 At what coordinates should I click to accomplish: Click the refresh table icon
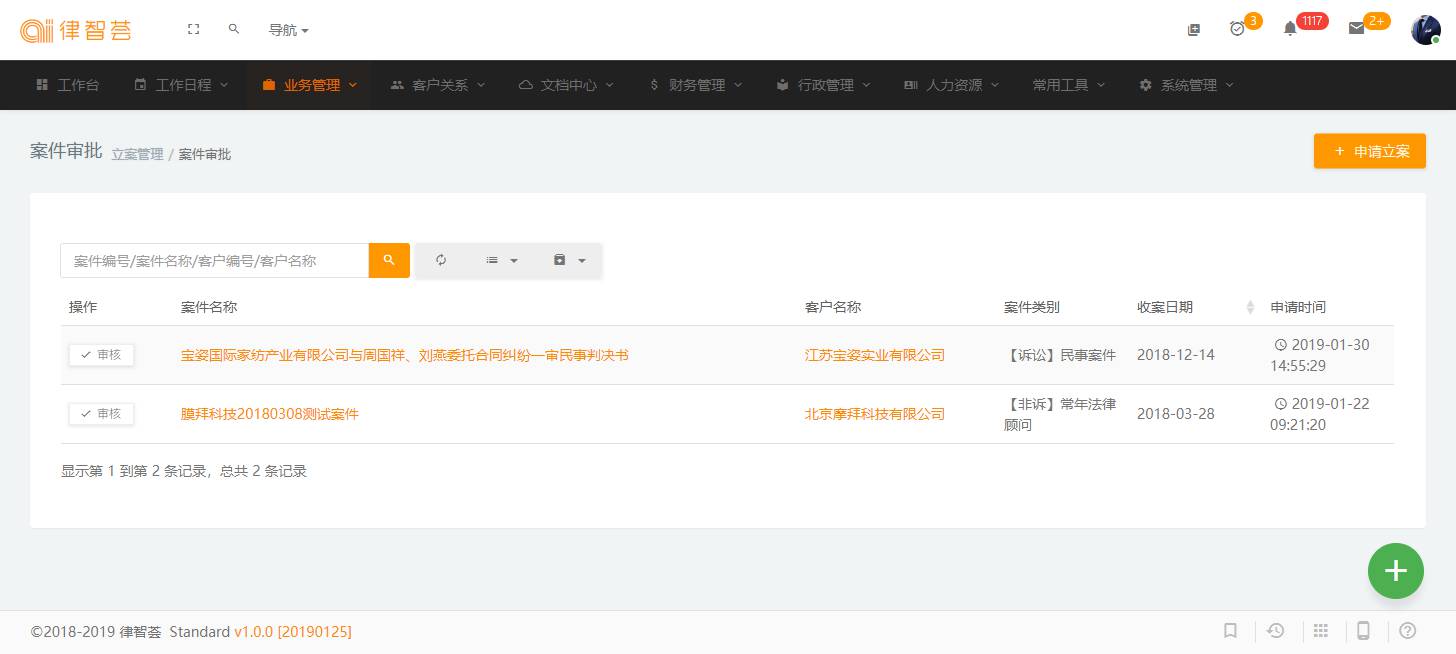click(x=441, y=260)
